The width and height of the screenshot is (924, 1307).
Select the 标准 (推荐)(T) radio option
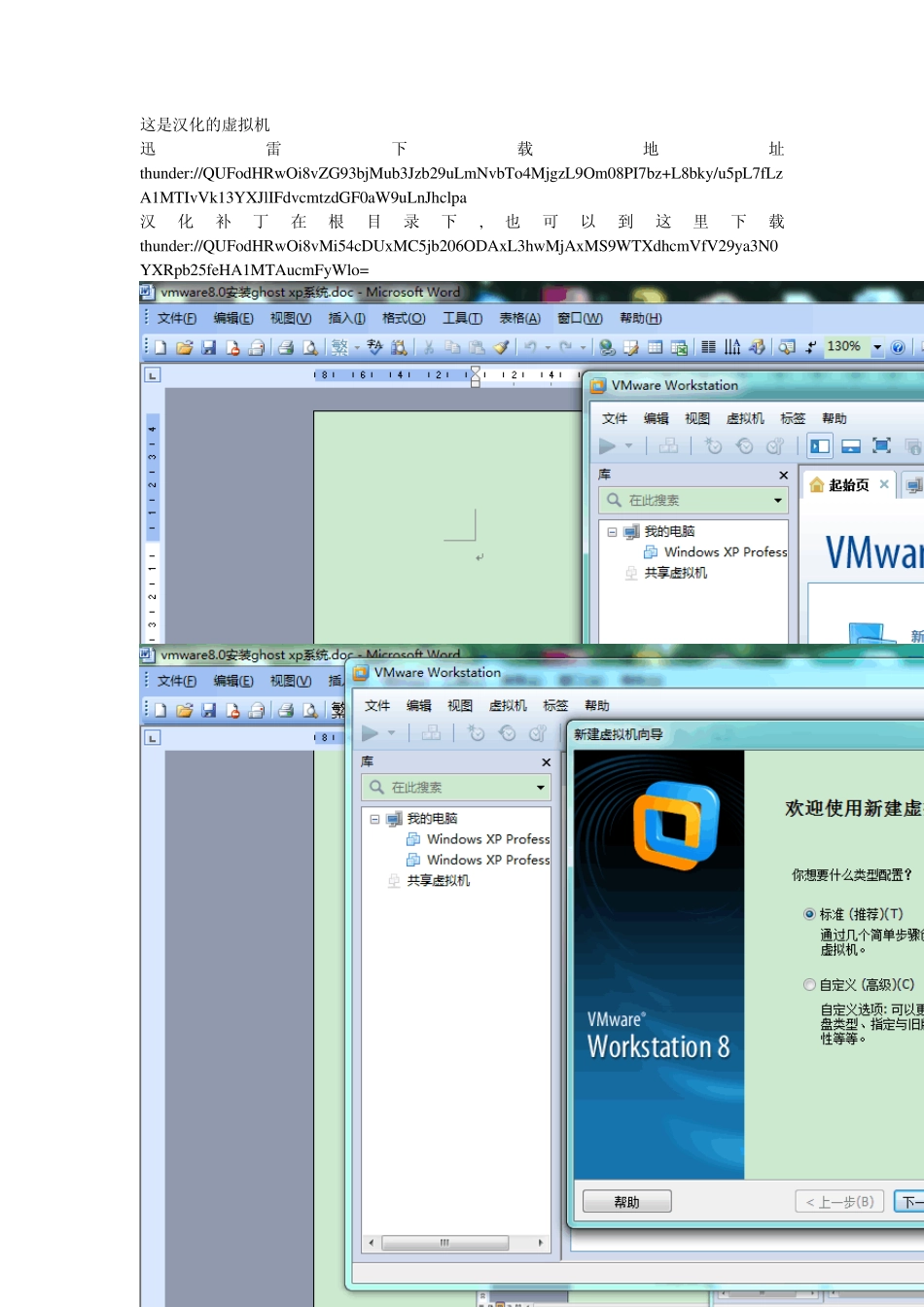[x=809, y=914]
